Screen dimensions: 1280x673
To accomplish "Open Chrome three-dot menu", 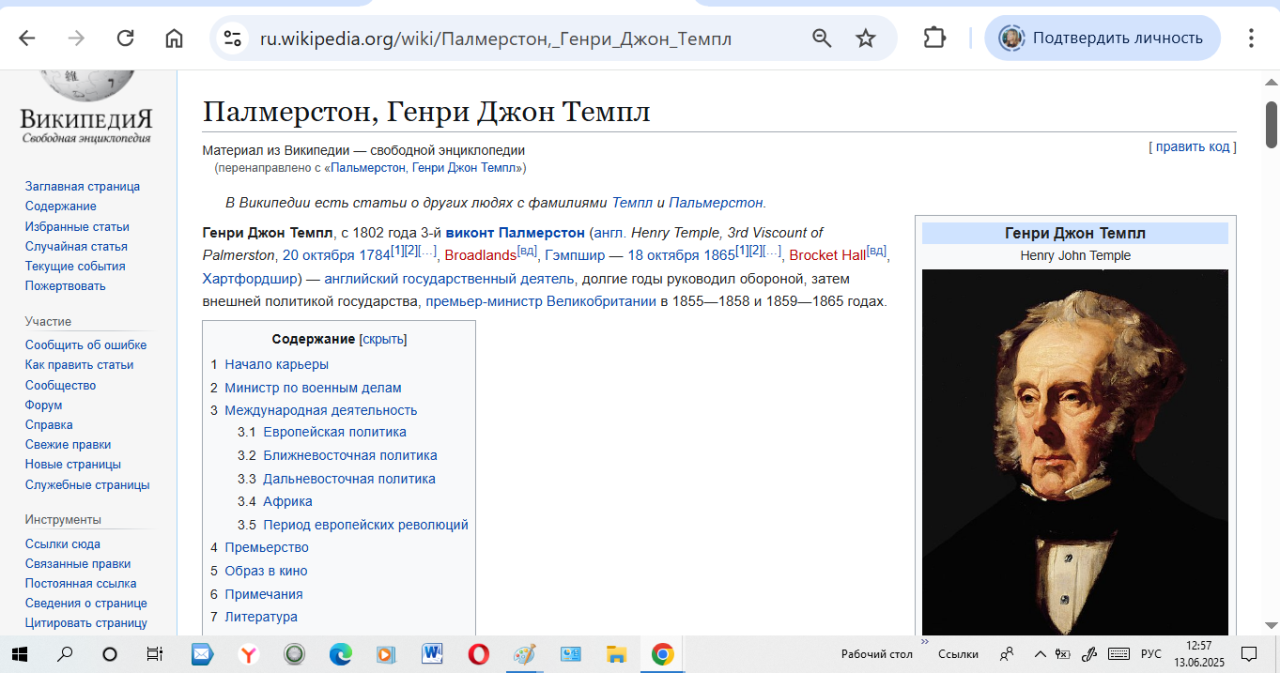I will (1251, 38).
